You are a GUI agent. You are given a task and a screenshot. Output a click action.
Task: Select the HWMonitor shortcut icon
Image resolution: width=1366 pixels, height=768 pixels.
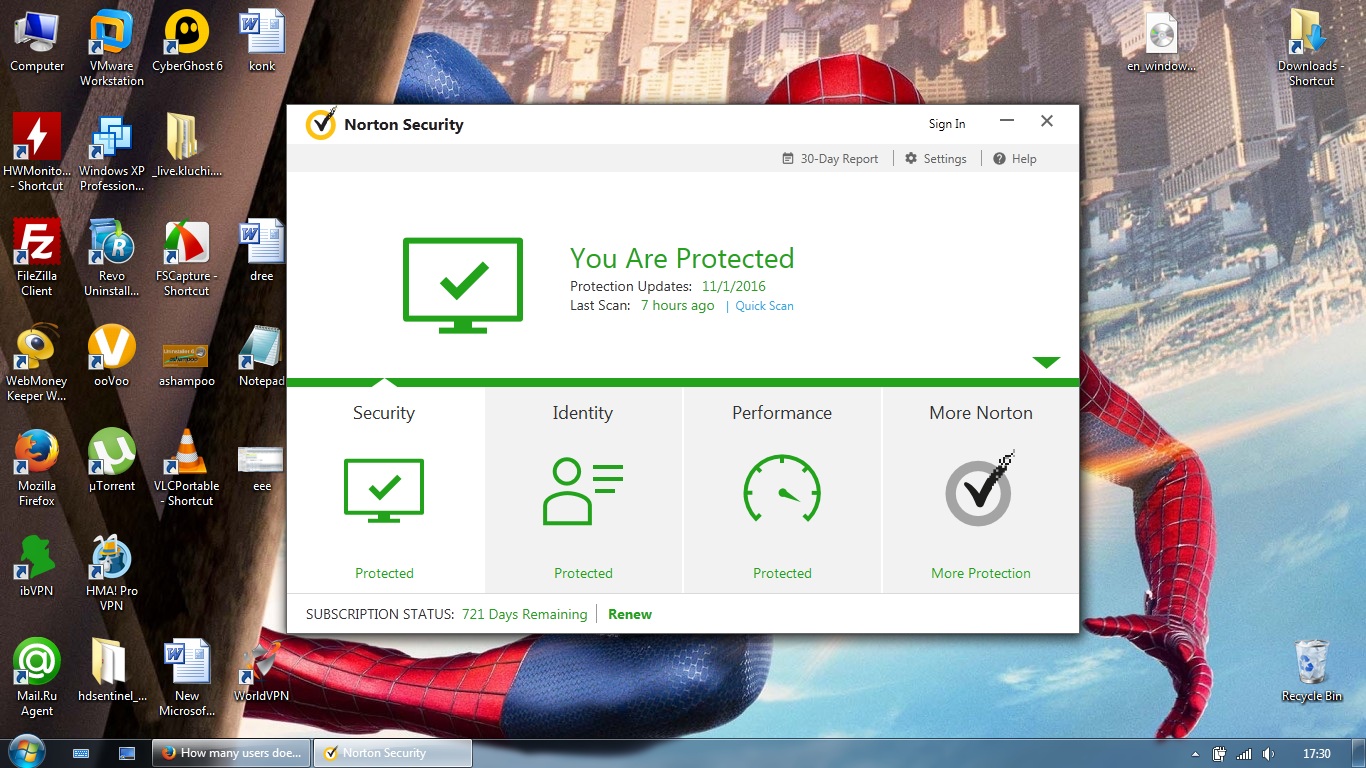(37, 152)
